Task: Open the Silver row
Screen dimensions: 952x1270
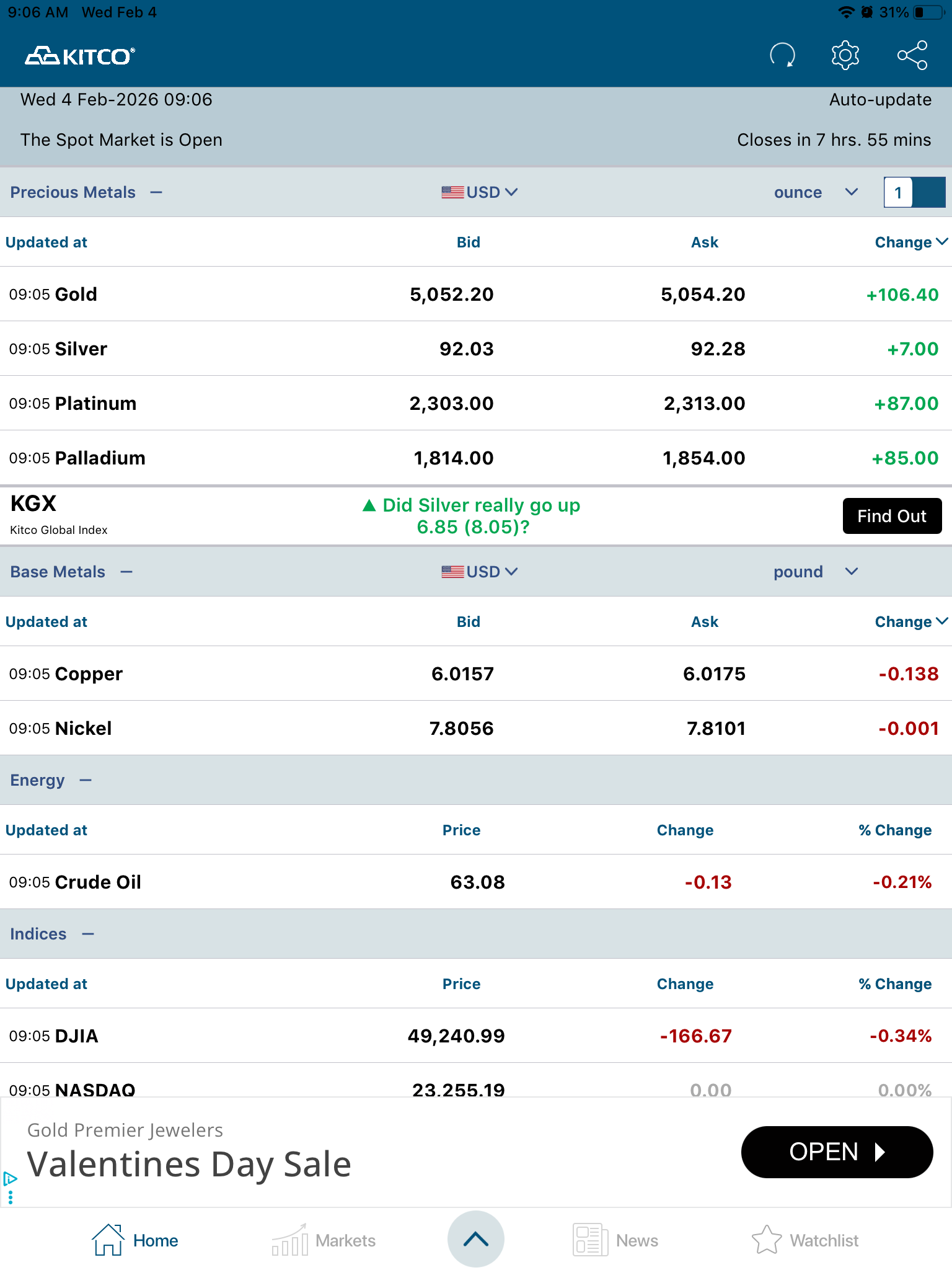Action: 476,349
